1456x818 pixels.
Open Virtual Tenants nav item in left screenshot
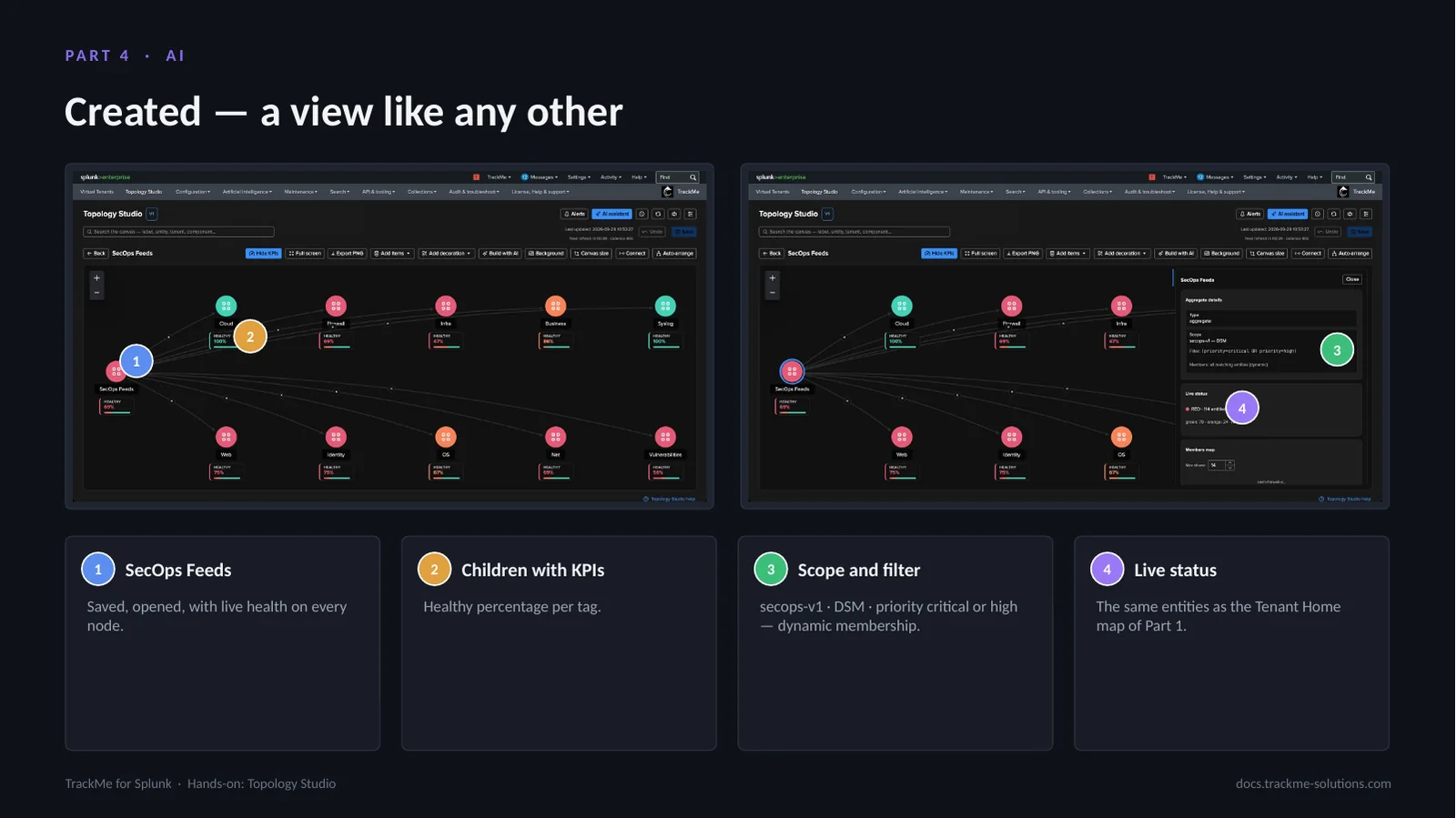96,192
